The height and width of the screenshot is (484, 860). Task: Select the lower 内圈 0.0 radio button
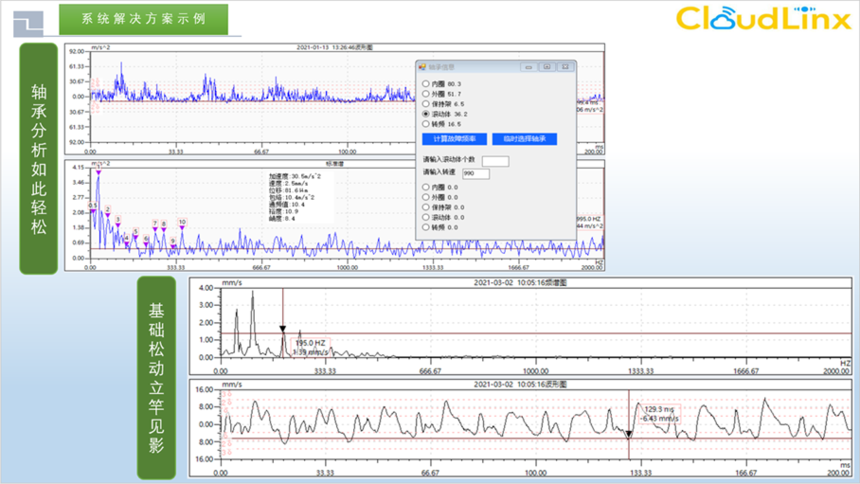pyautogui.click(x=426, y=187)
